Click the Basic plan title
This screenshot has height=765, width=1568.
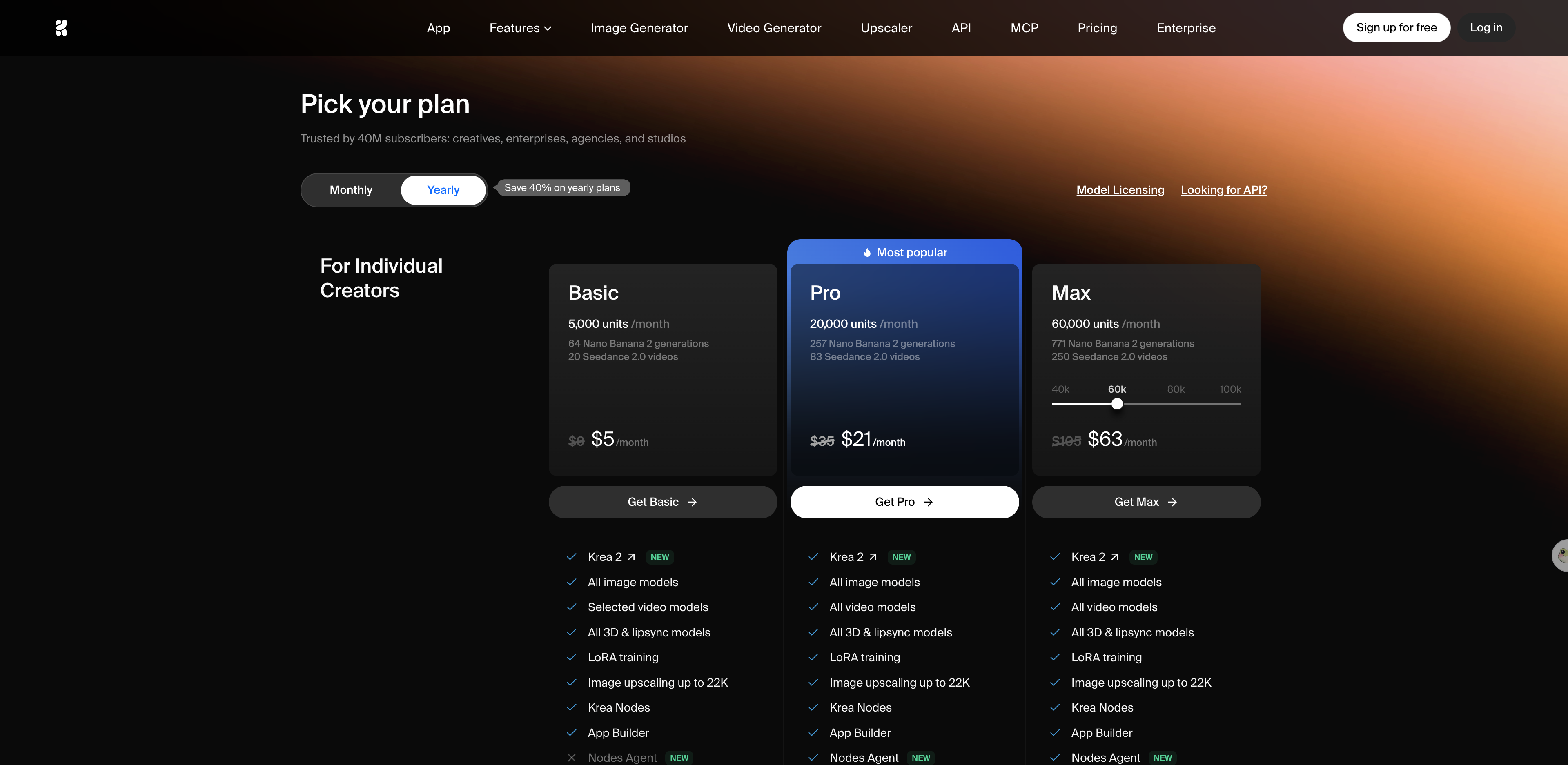(593, 294)
